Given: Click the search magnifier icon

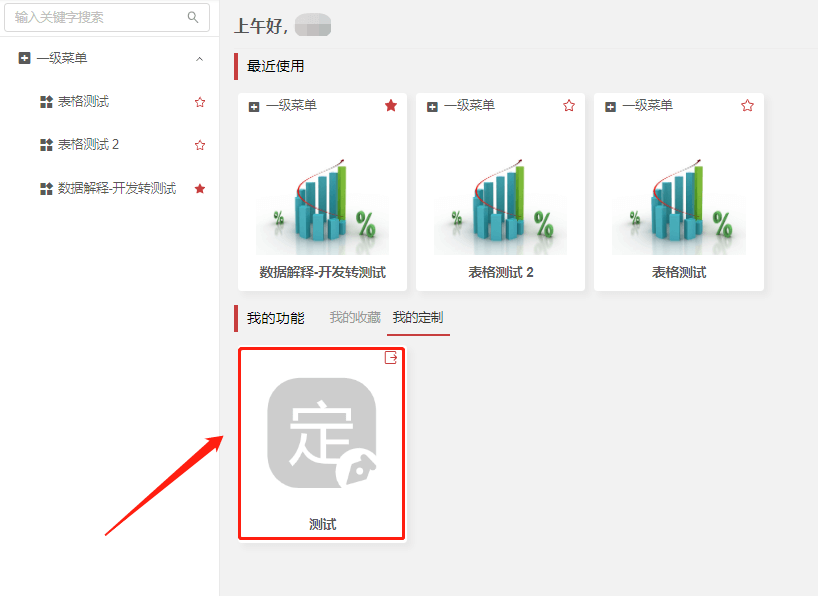Looking at the screenshot, I should (193, 17).
